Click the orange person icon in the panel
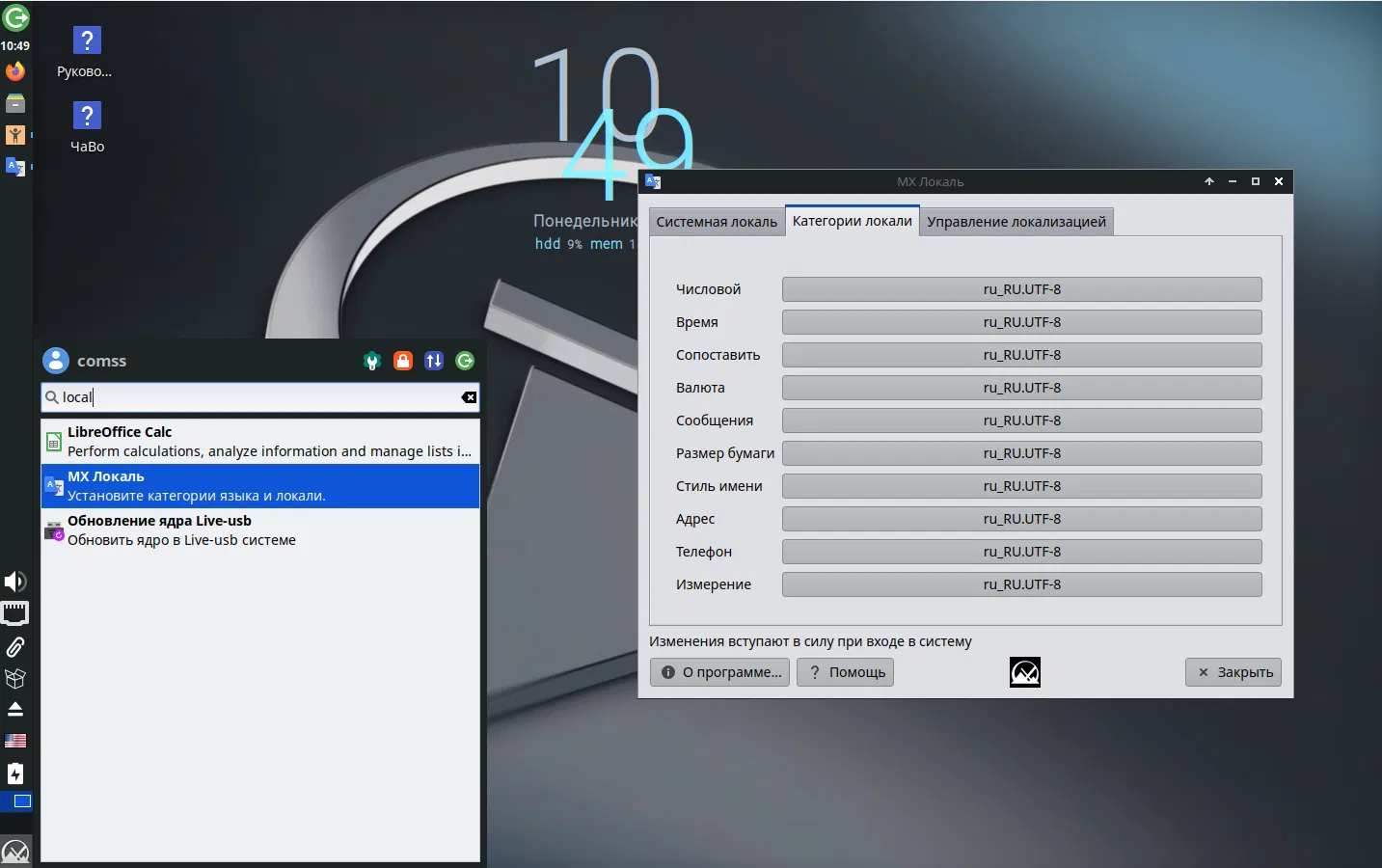 pyautogui.click(x=15, y=135)
